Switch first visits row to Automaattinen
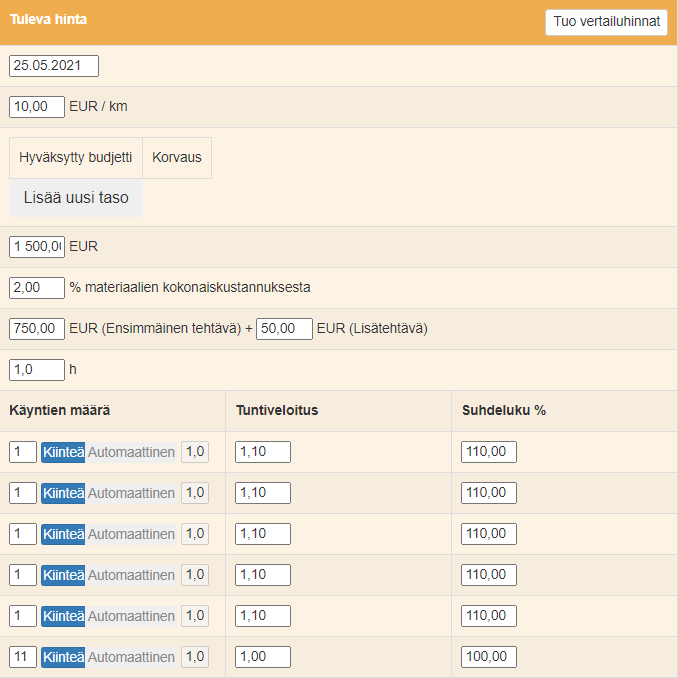Screen dimensions: 678x678 coord(131,452)
